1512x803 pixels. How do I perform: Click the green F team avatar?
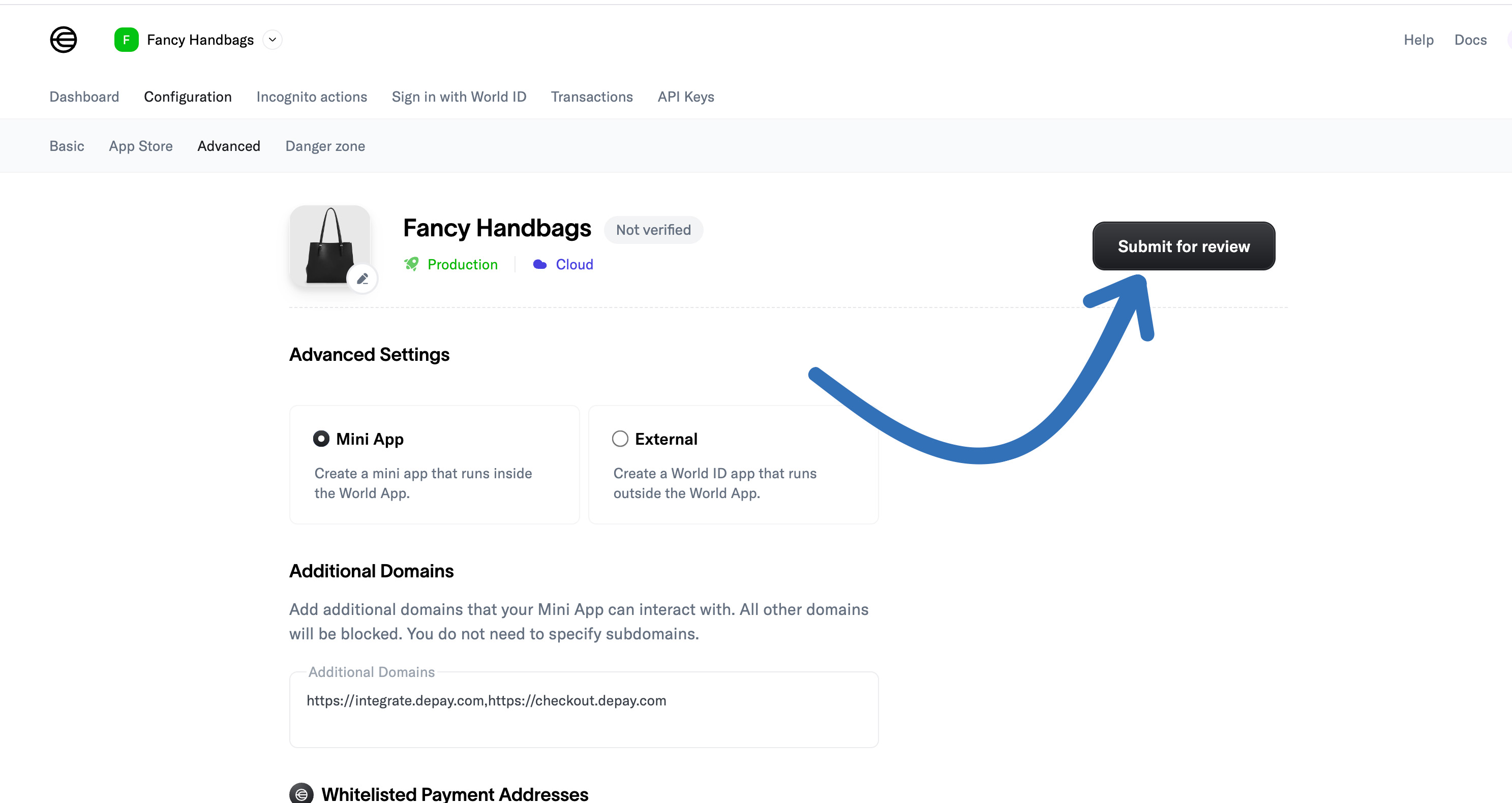tap(126, 40)
